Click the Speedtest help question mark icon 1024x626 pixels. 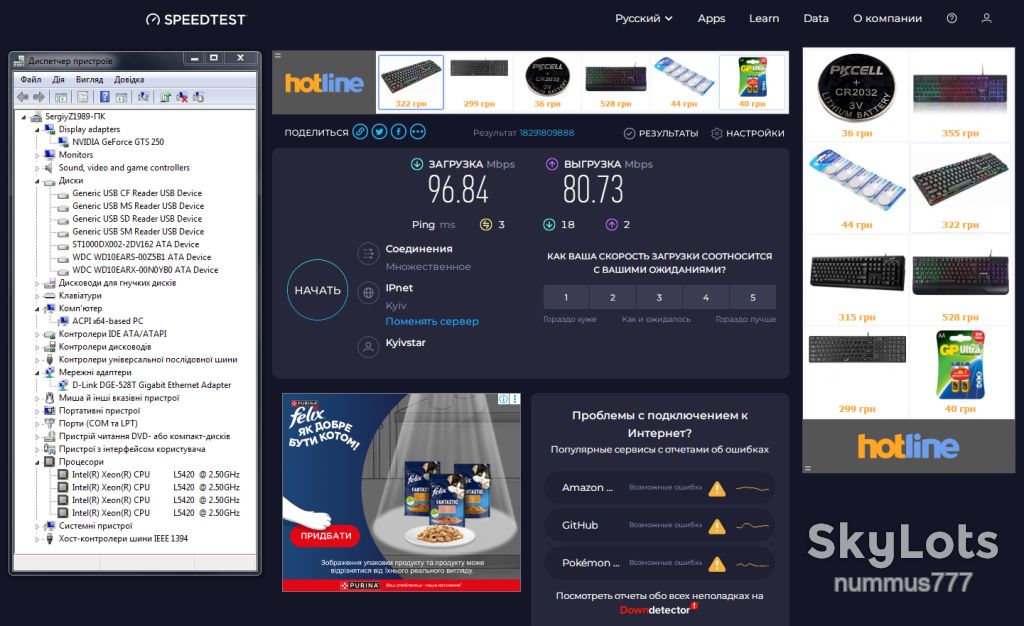(952, 18)
